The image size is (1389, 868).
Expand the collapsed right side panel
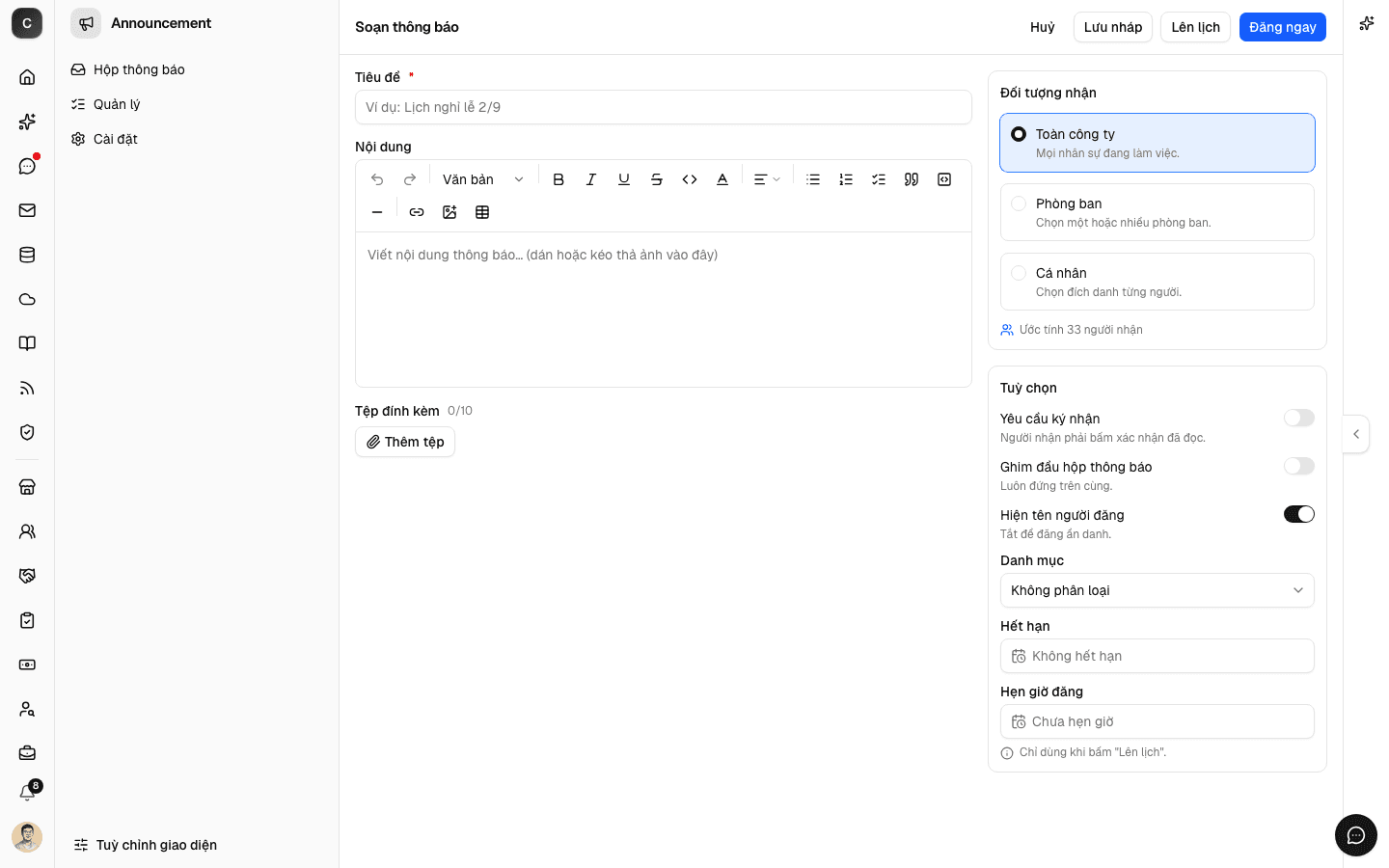(x=1356, y=434)
